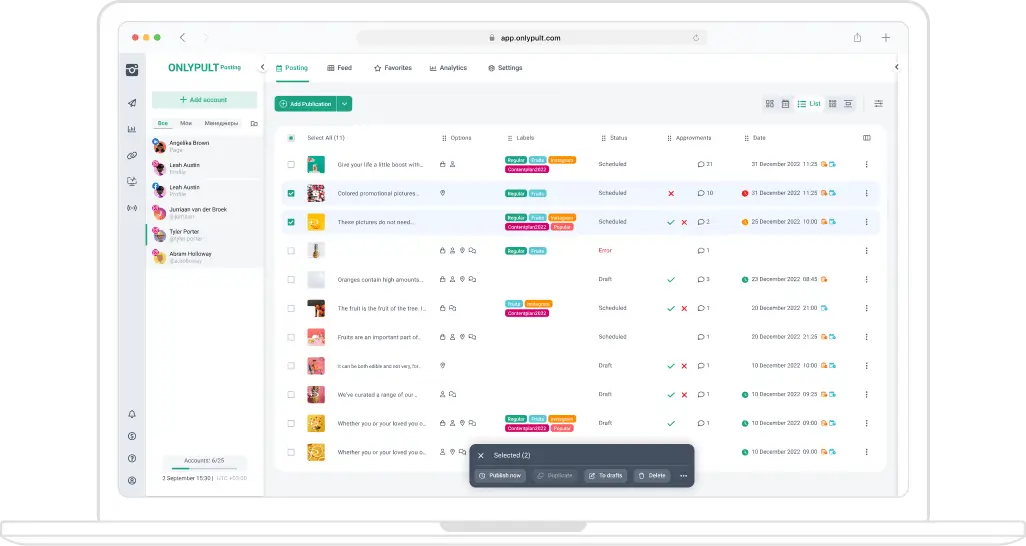Click the Add account button
The width and height of the screenshot is (1026, 546).
click(204, 100)
